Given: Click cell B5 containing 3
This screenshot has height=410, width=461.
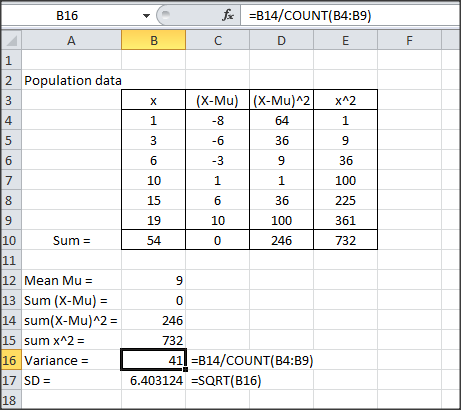Looking at the screenshot, I should click(x=153, y=140).
